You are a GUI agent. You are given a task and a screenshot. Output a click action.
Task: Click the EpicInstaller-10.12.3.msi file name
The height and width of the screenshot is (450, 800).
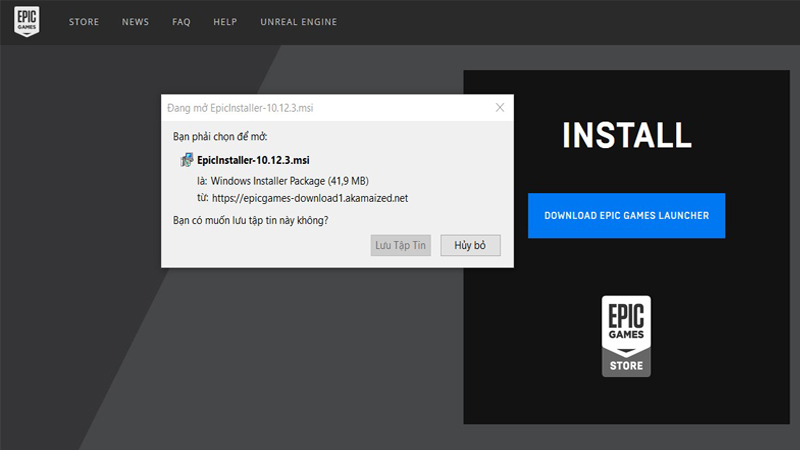[253, 160]
